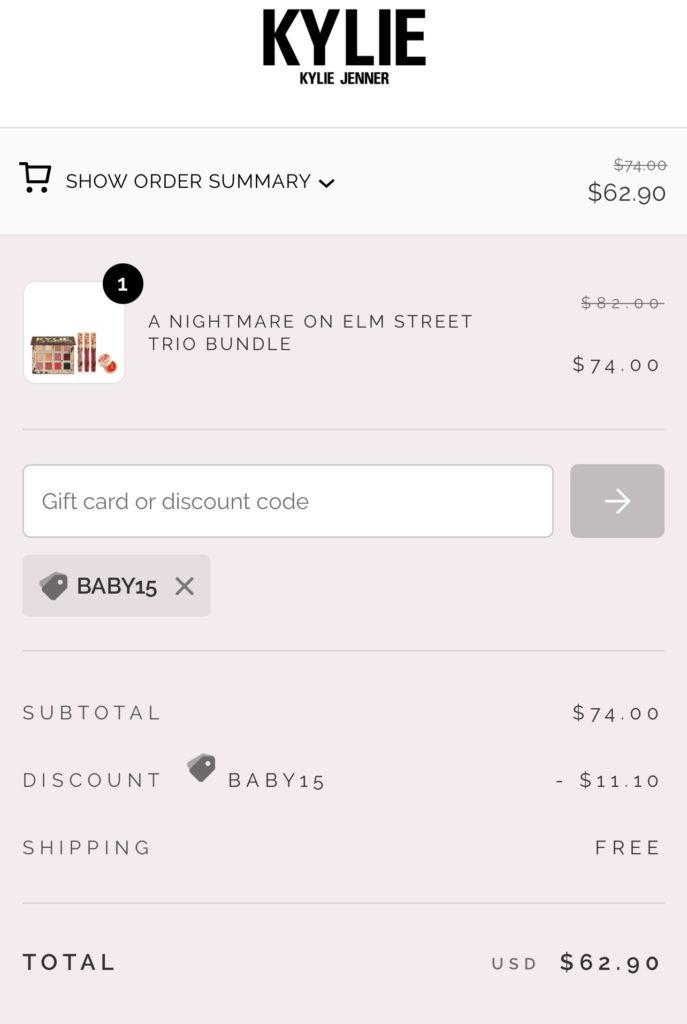This screenshot has width=687, height=1024.
Task: Expand the order summary chevron
Action: coord(326,183)
